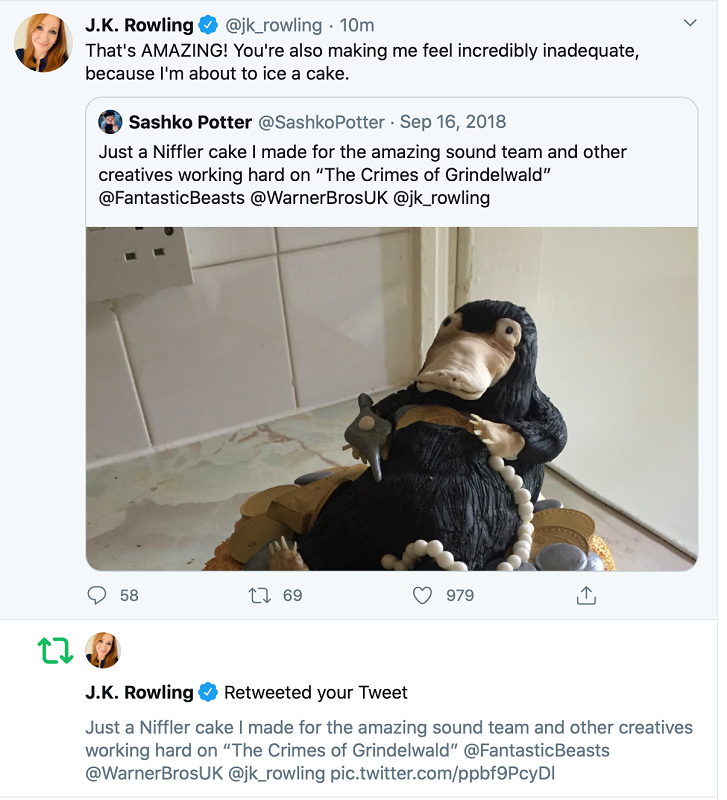Click the retweet icon with count 69
The image size is (727, 800).
pyautogui.click(x=260, y=595)
